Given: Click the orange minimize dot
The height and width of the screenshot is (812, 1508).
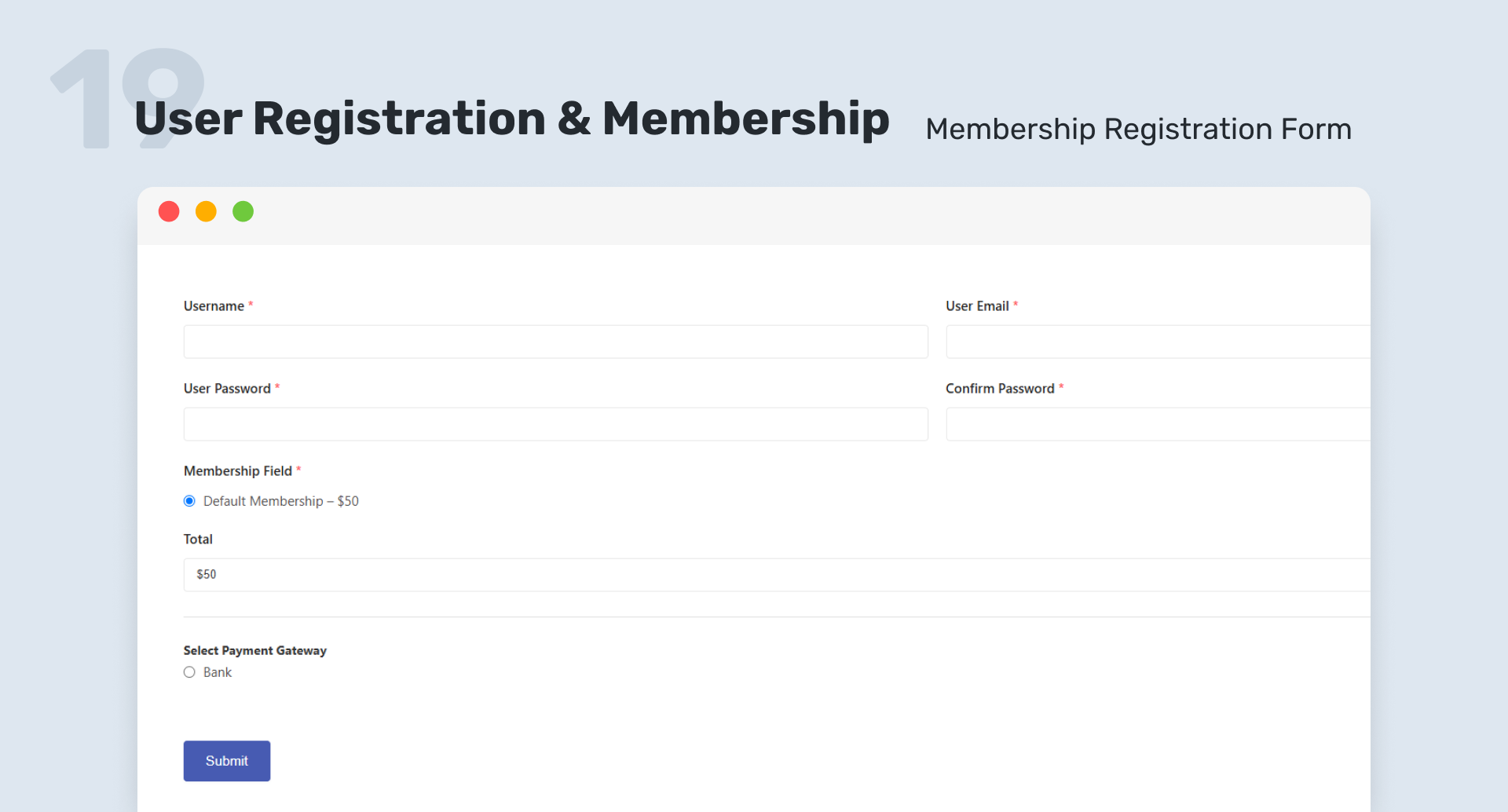Looking at the screenshot, I should (x=206, y=211).
